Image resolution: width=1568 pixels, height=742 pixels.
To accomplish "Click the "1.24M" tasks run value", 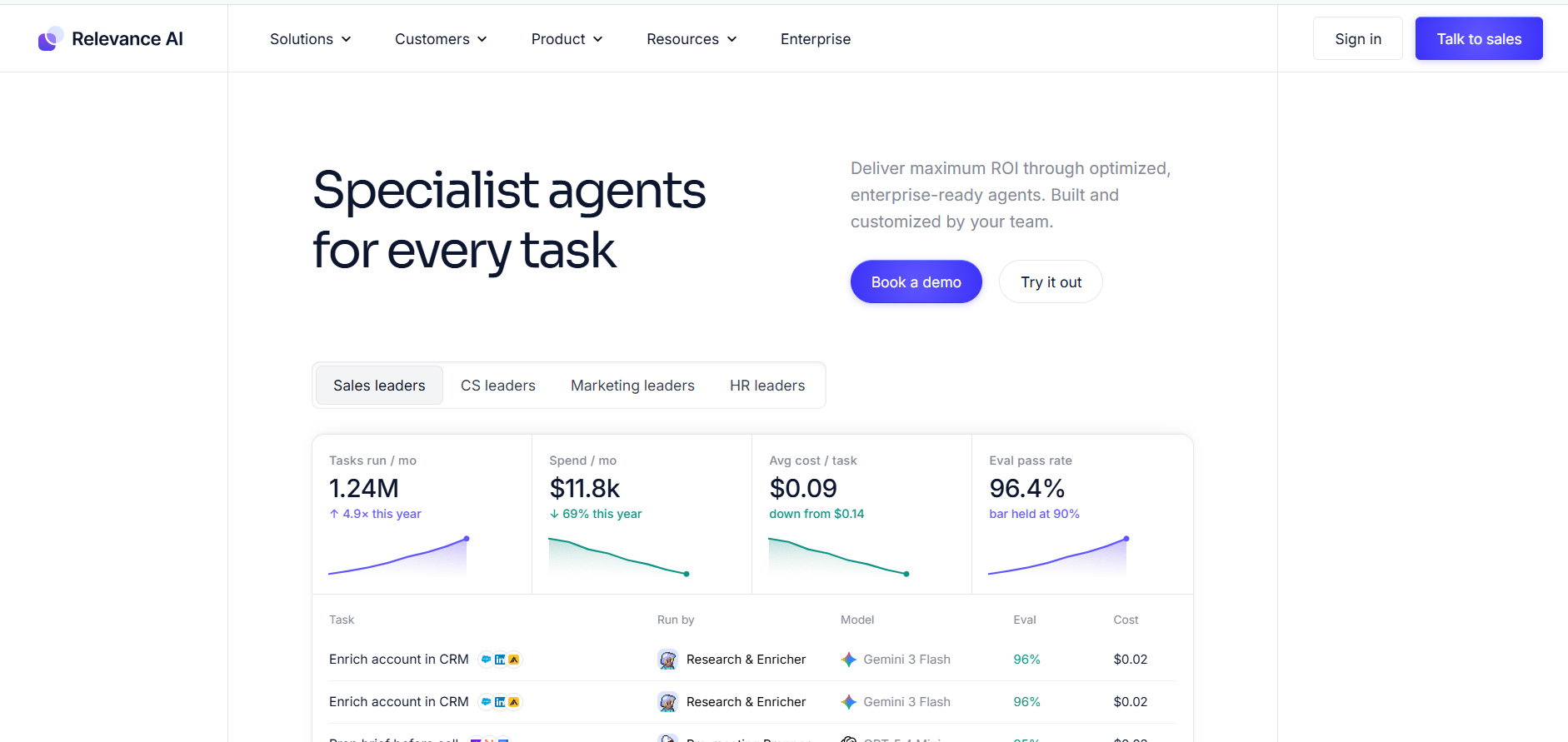I will [x=364, y=488].
